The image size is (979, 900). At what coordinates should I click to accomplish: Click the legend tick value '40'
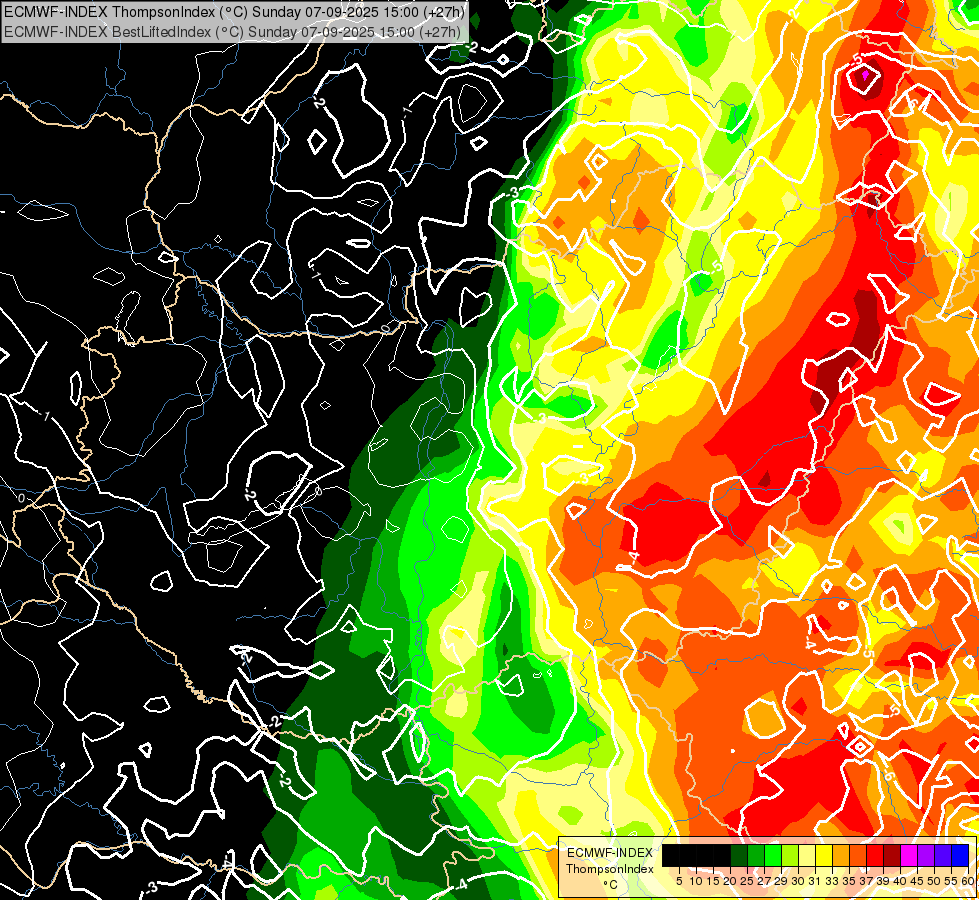pyautogui.click(x=900, y=881)
